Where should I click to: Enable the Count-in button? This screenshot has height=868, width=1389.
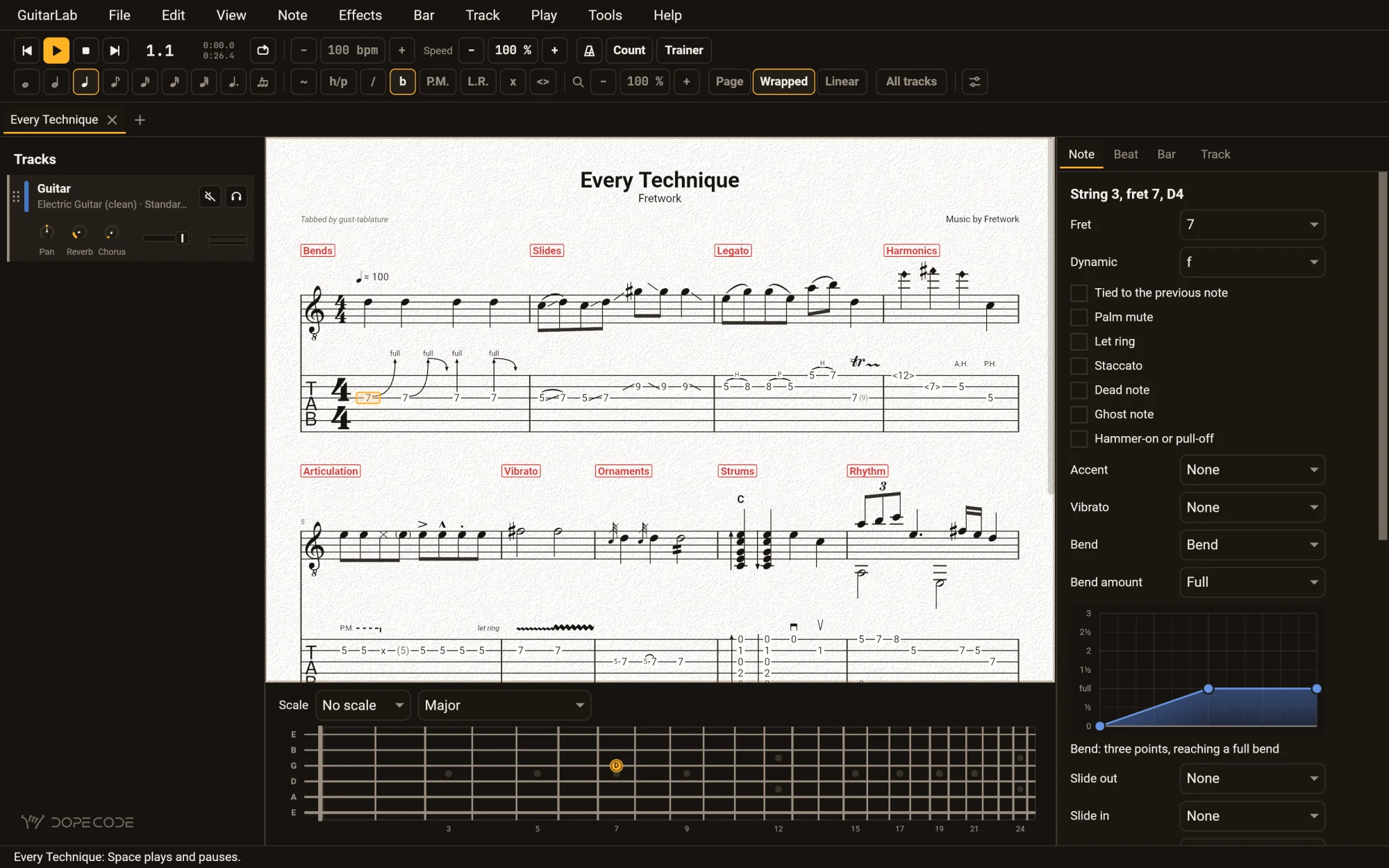click(x=629, y=50)
